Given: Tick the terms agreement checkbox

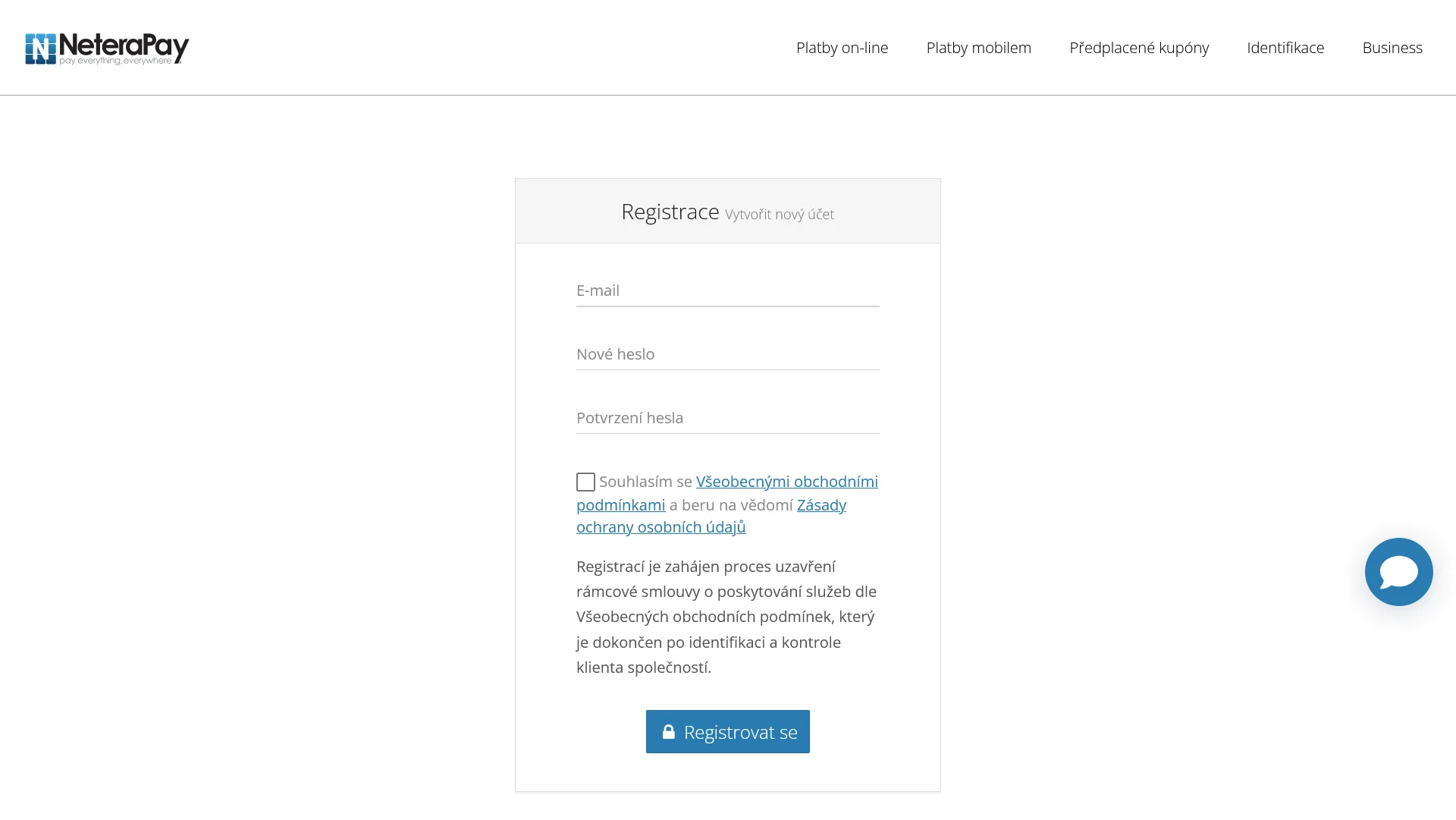Looking at the screenshot, I should pos(585,482).
